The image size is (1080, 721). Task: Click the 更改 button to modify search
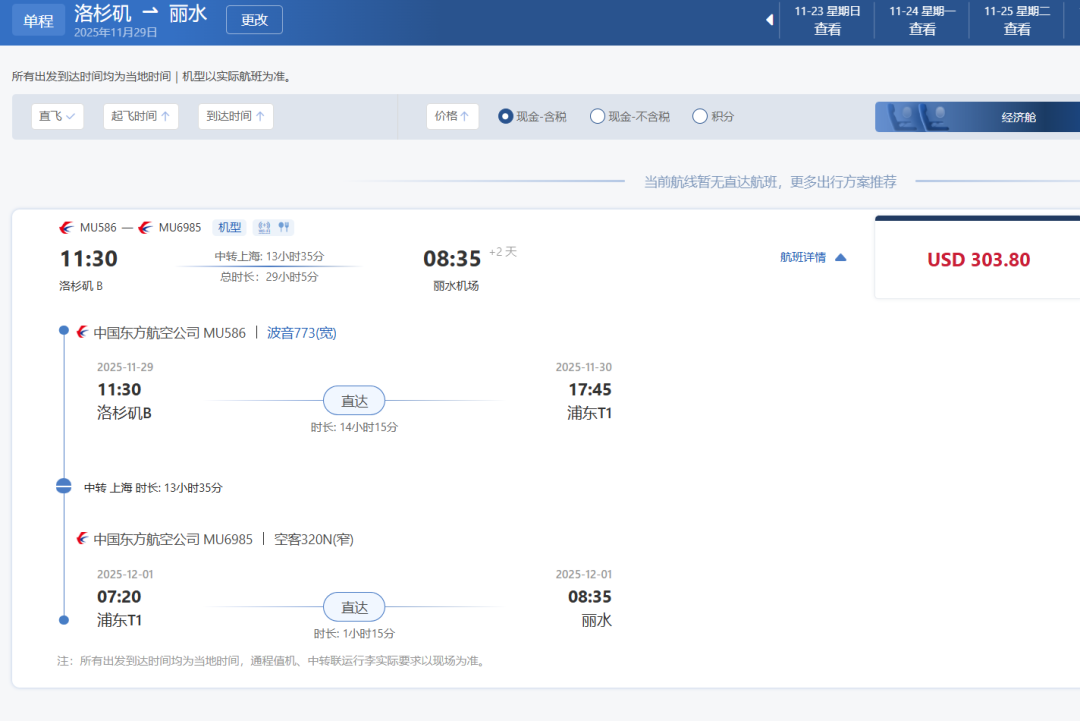click(254, 20)
